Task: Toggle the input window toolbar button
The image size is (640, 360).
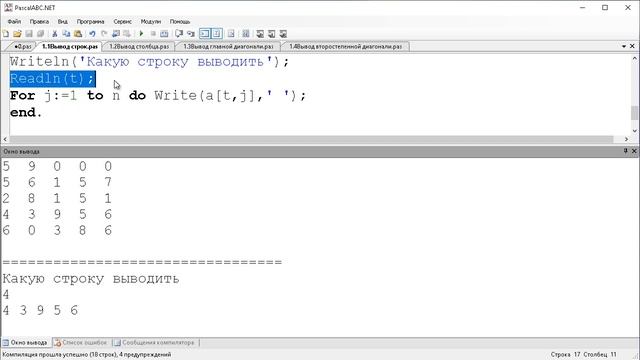Action: tap(217, 34)
